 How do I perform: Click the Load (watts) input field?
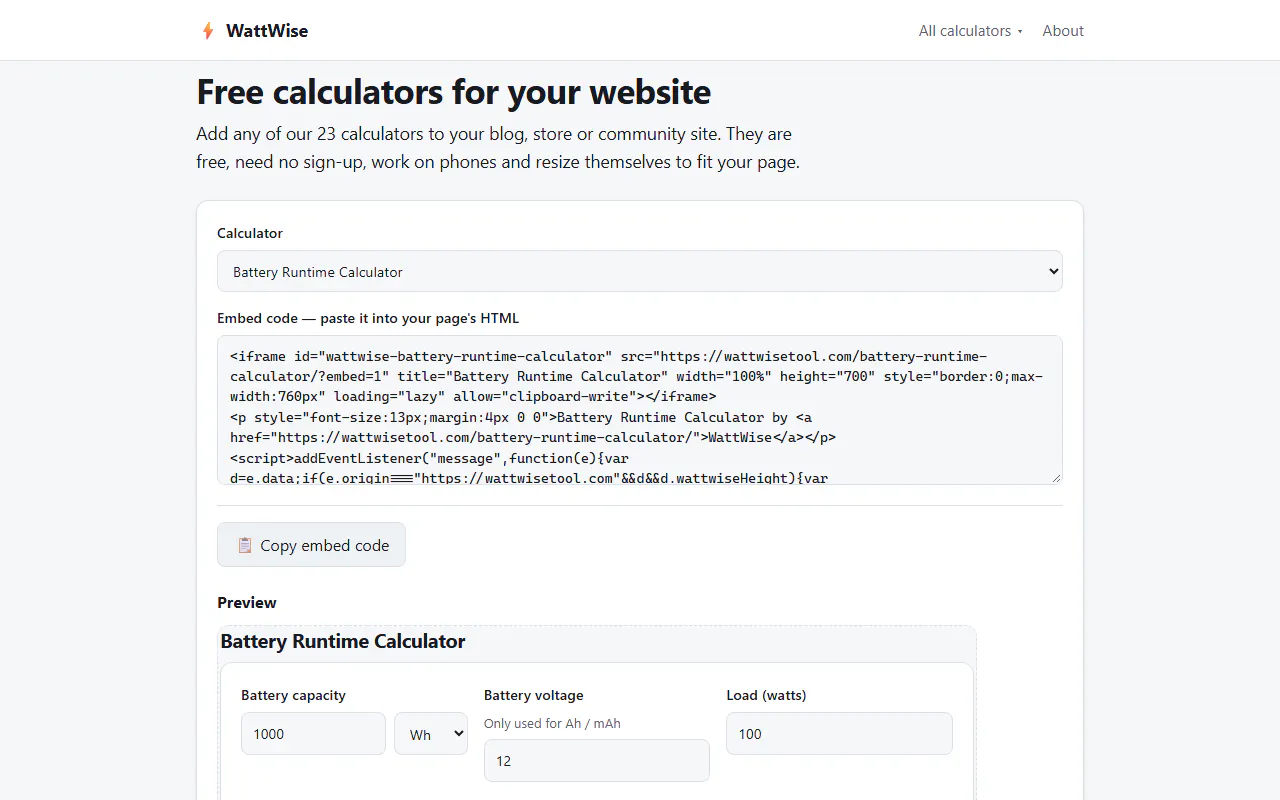point(839,734)
